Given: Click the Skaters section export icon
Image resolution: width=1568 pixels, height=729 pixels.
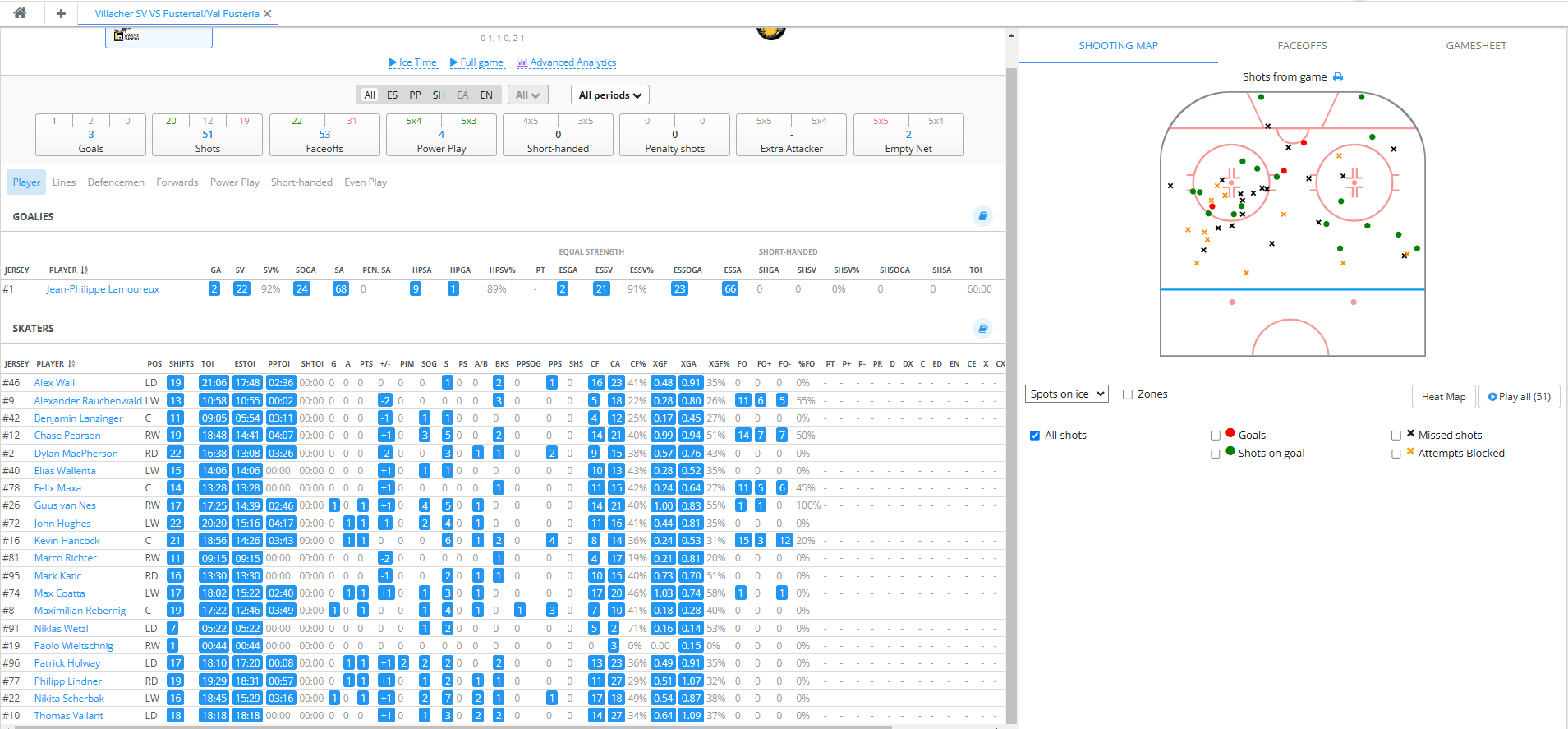Looking at the screenshot, I should (982, 329).
